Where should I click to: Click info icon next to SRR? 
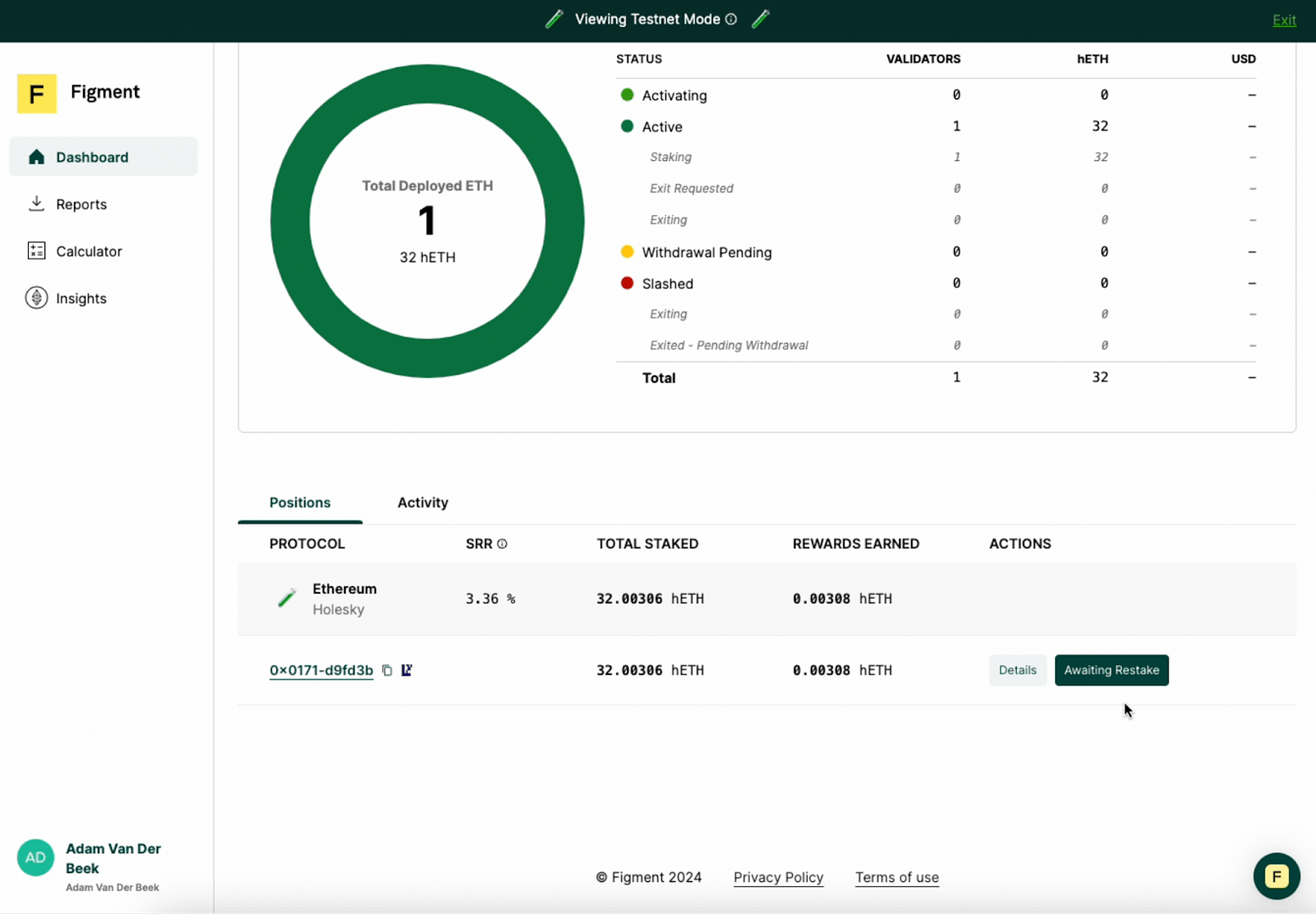[503, 544]
